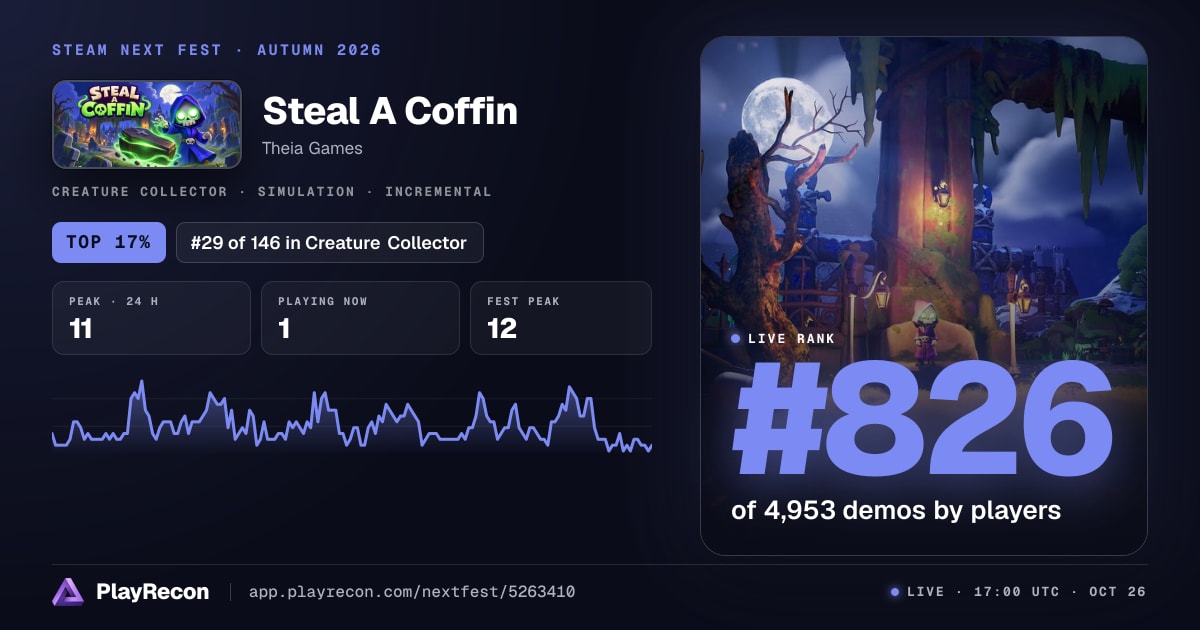Image resolution: width=1200 pixels, height=630 pixels.
Task: Open the Theia Games developer name
Action: pos(312,148)
